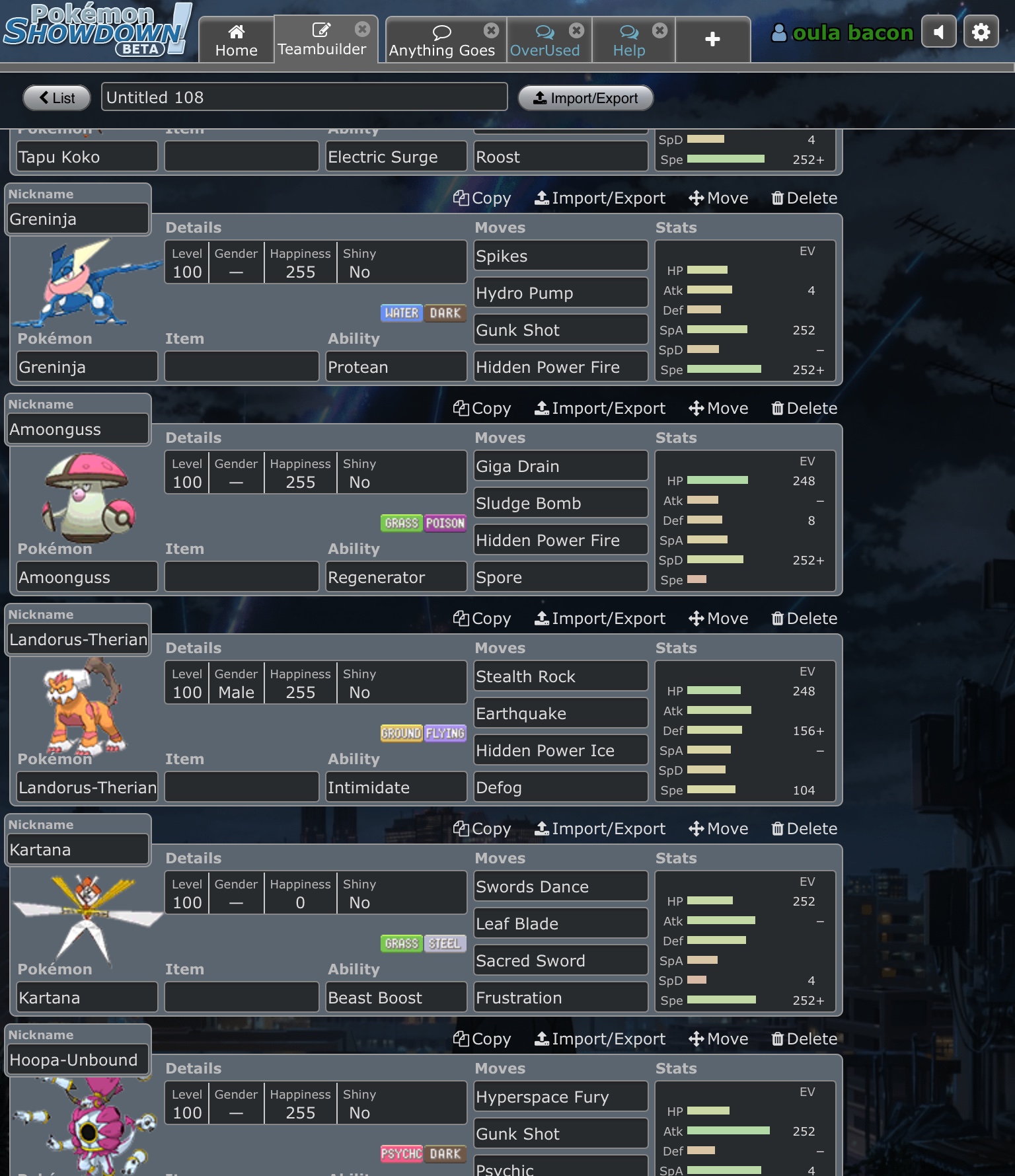Switch to the Home tab
The height and width of the screenshot is (1176, 1015).
[x=237, y=40]
